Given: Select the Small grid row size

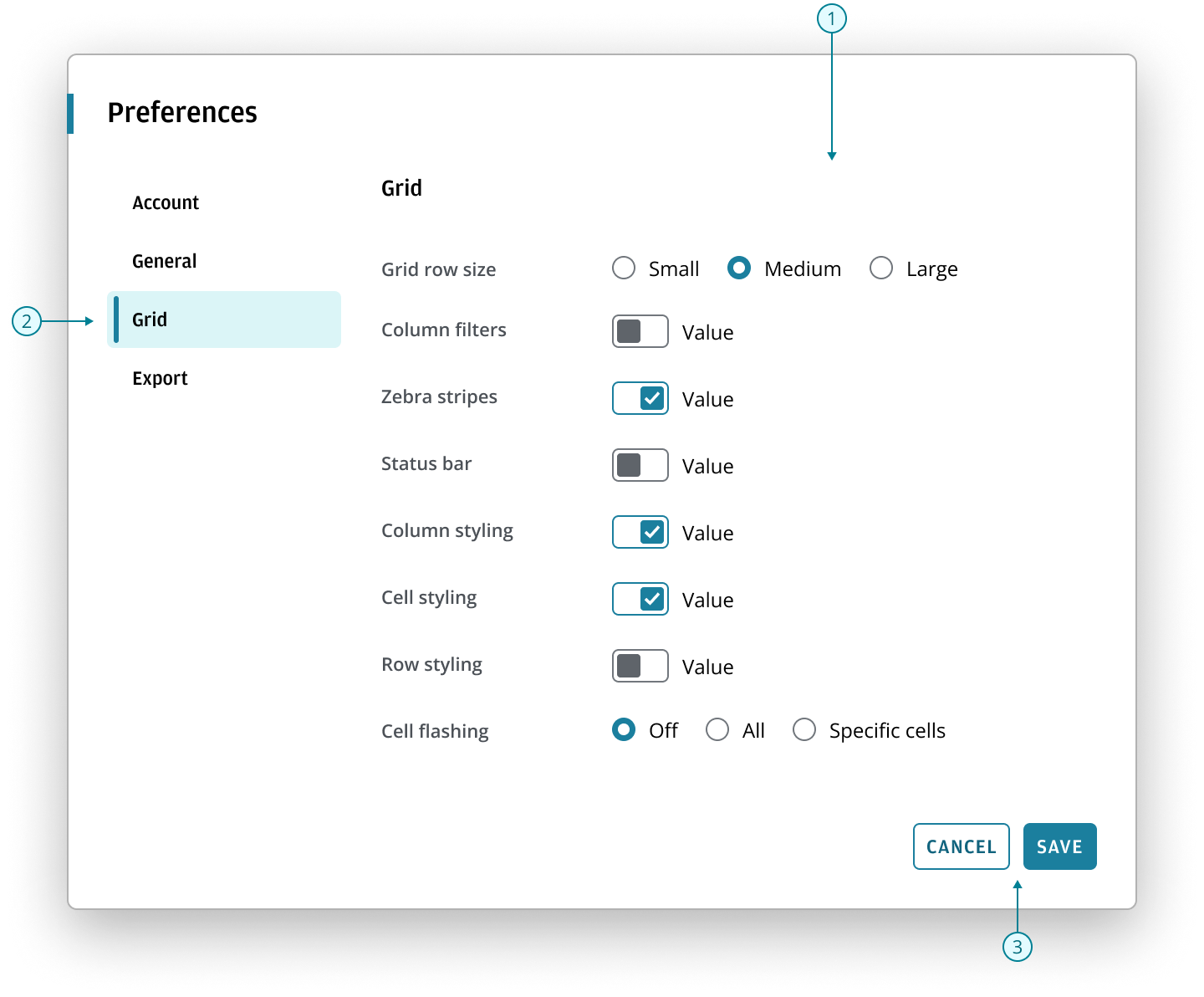Looking at the screenshot, I should 624,268.
